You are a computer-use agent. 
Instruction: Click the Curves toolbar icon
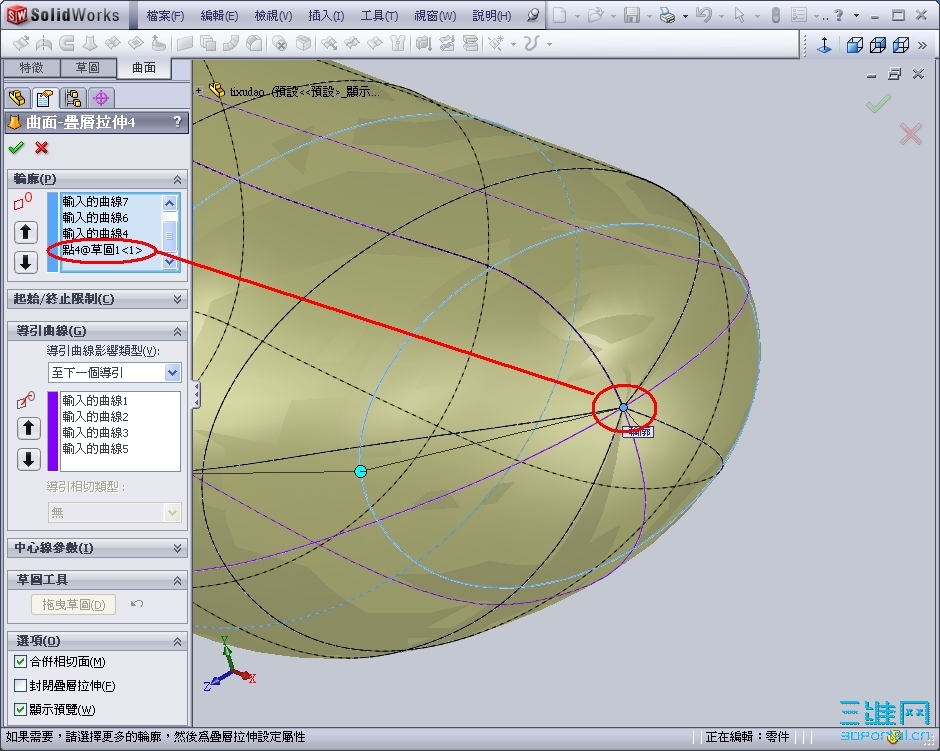(x=532, y=43)
